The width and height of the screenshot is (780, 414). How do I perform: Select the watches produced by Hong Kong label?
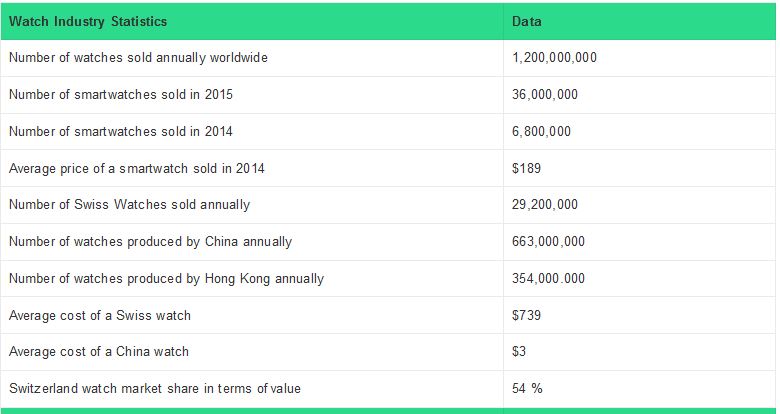point(166,278)
